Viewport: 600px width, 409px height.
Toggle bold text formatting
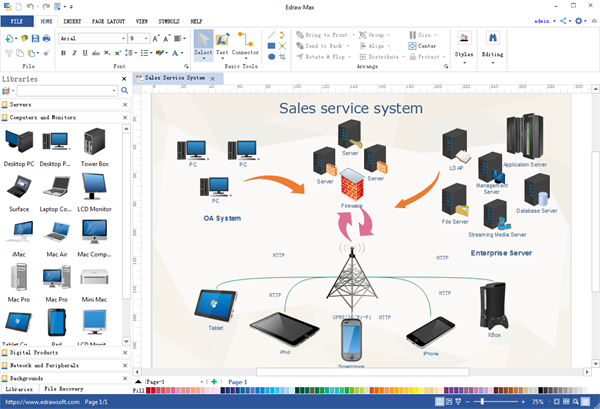coord(63,54)
